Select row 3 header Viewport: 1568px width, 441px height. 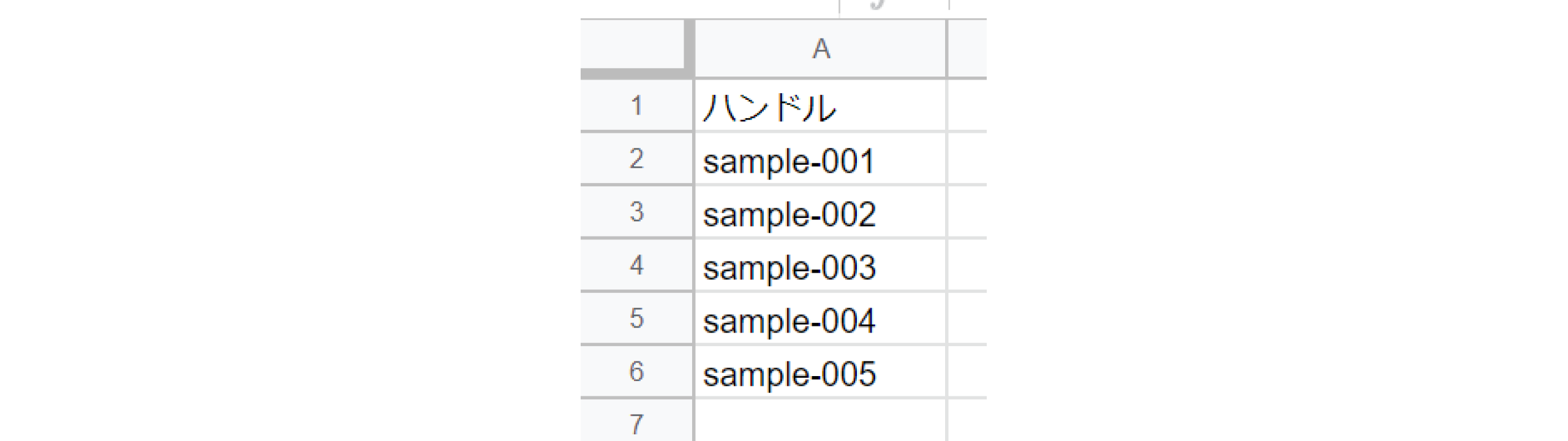click(x=636, y=212)
